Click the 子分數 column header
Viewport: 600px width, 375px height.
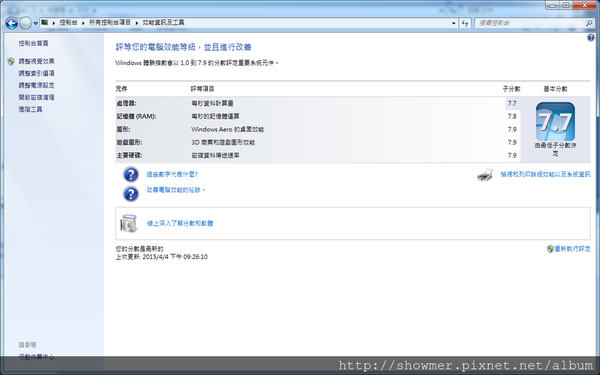511,89
